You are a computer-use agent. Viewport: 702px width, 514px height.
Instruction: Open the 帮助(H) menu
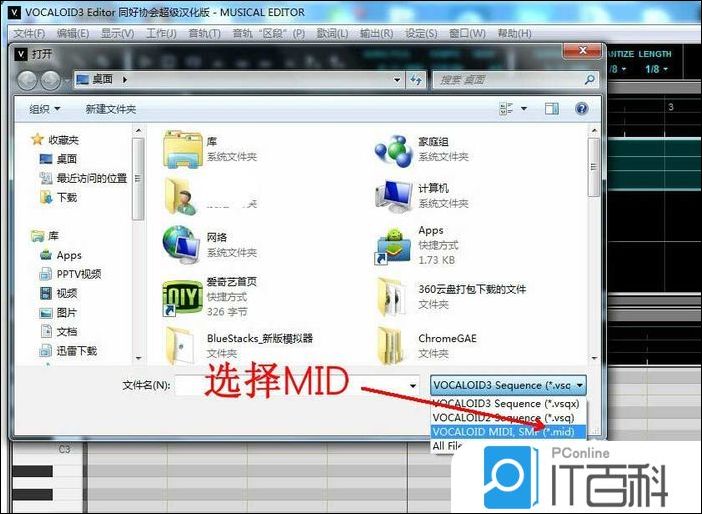coord(514,33)
